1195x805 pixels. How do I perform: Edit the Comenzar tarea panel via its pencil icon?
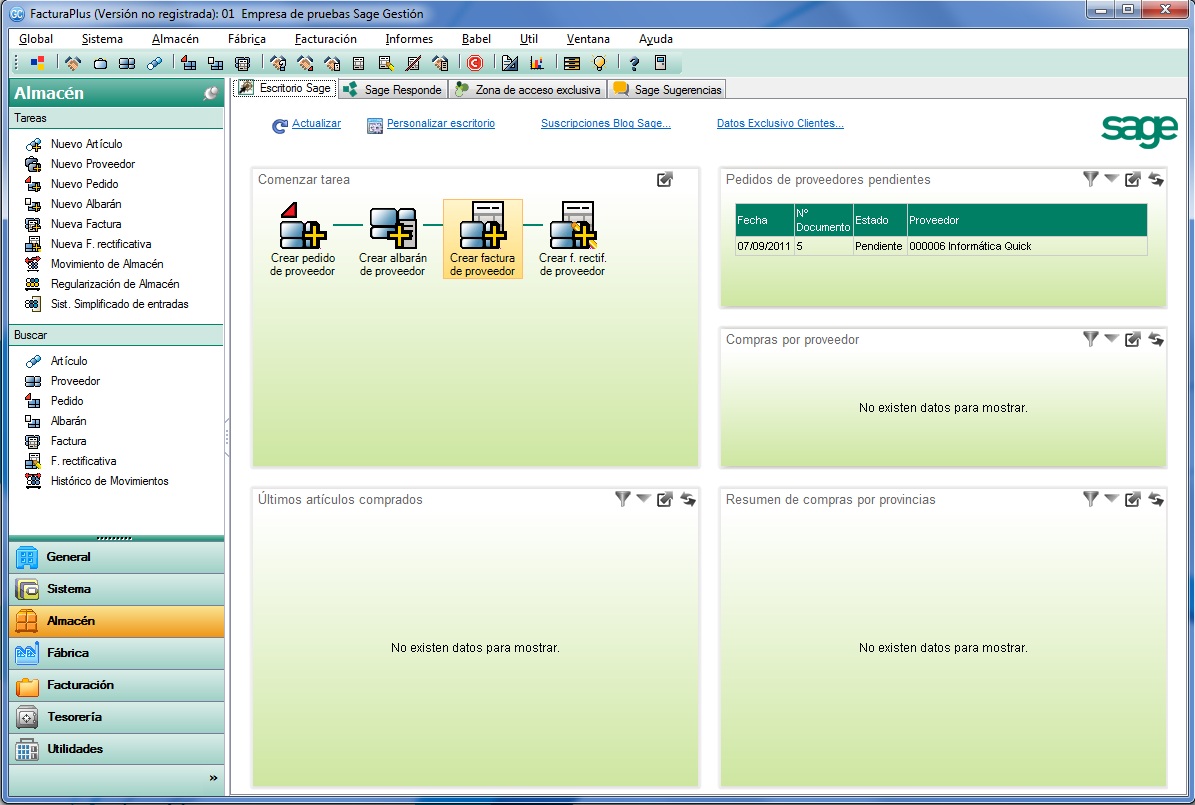point(665,179)
